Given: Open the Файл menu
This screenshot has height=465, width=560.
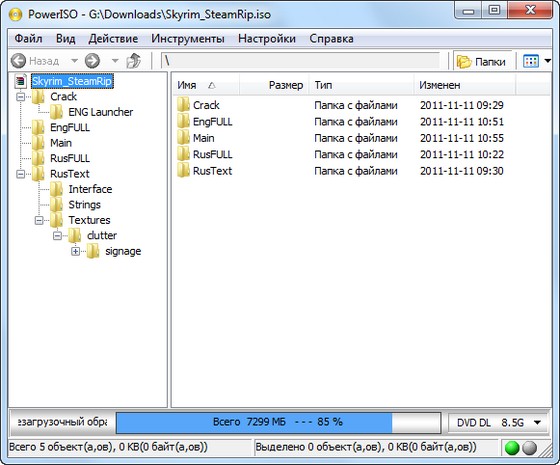Looking at the screenshot, I should (x=28, y=39).
